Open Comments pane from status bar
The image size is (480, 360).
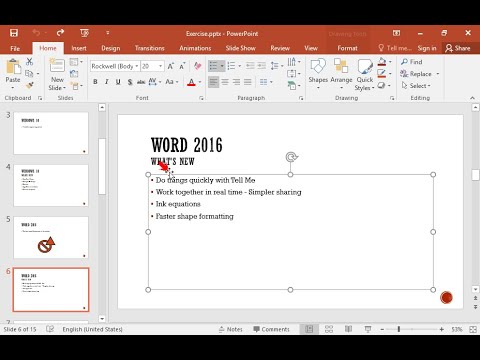pyautogui.click(x=271, y=329)
